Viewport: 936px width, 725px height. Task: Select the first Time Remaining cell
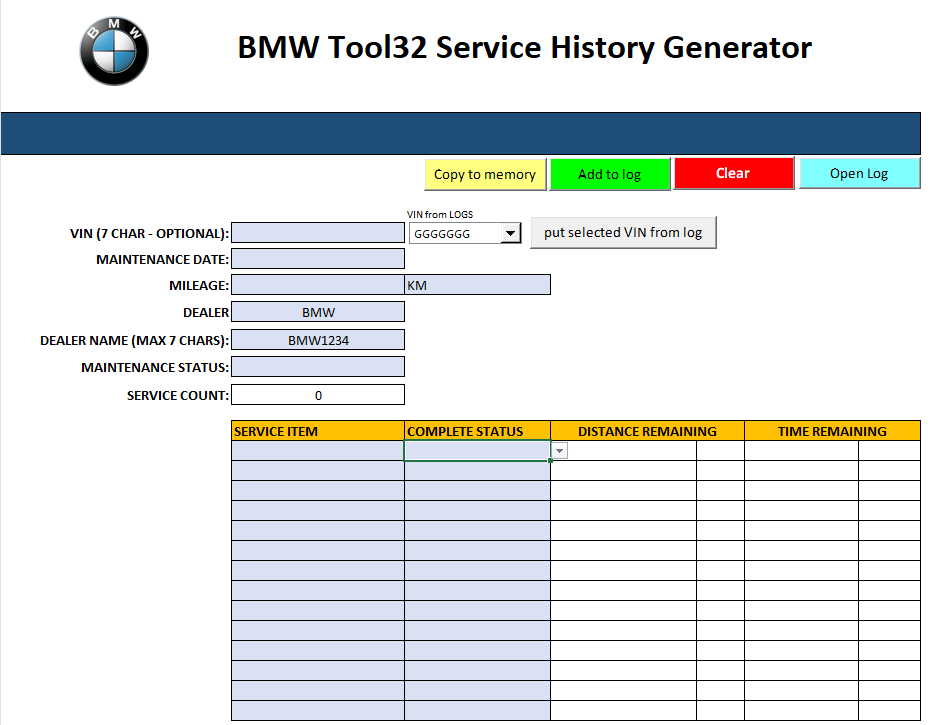point(801,451)
